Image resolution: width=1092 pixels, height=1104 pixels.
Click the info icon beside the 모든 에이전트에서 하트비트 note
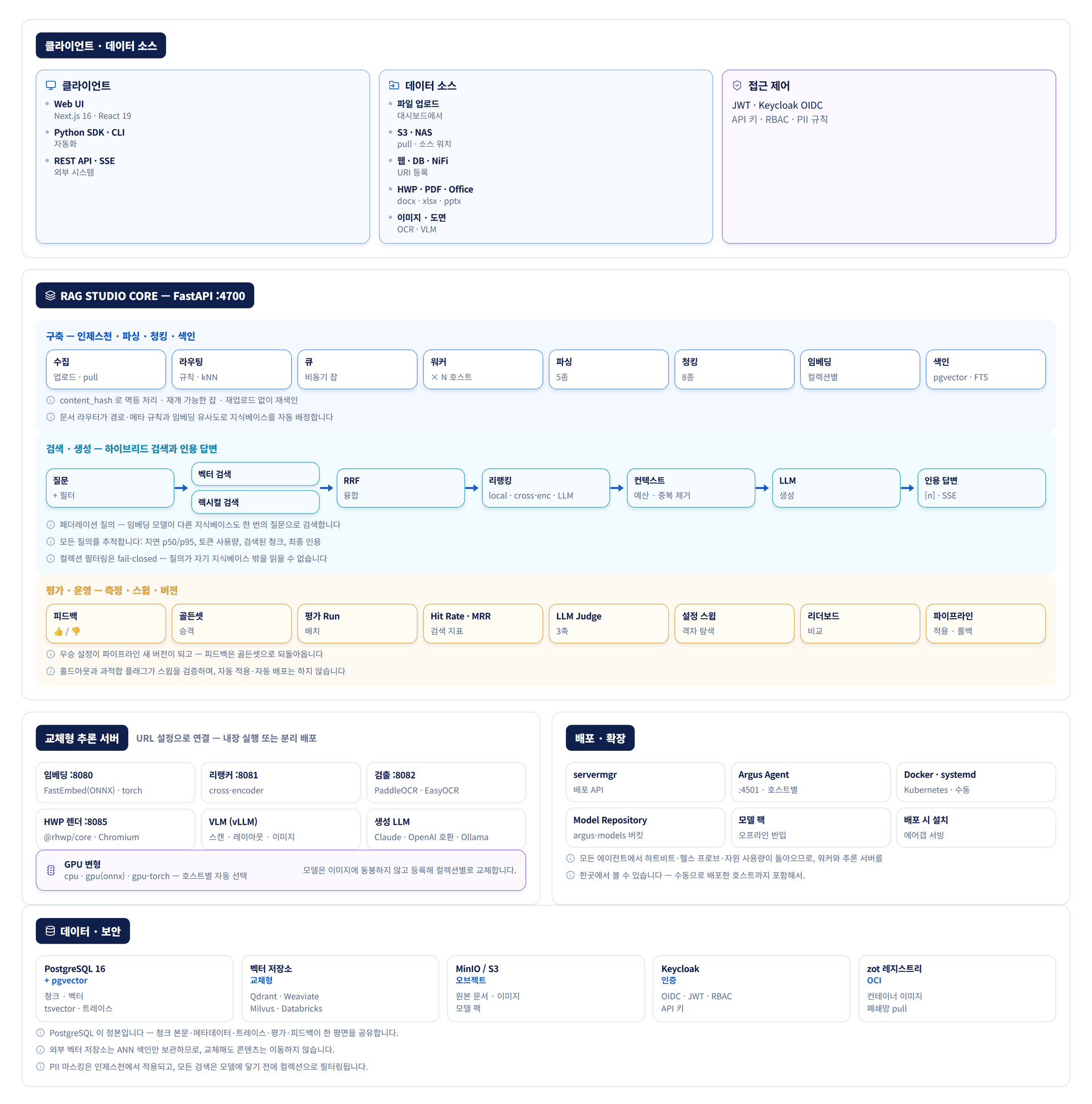click(x=570, y=858)
